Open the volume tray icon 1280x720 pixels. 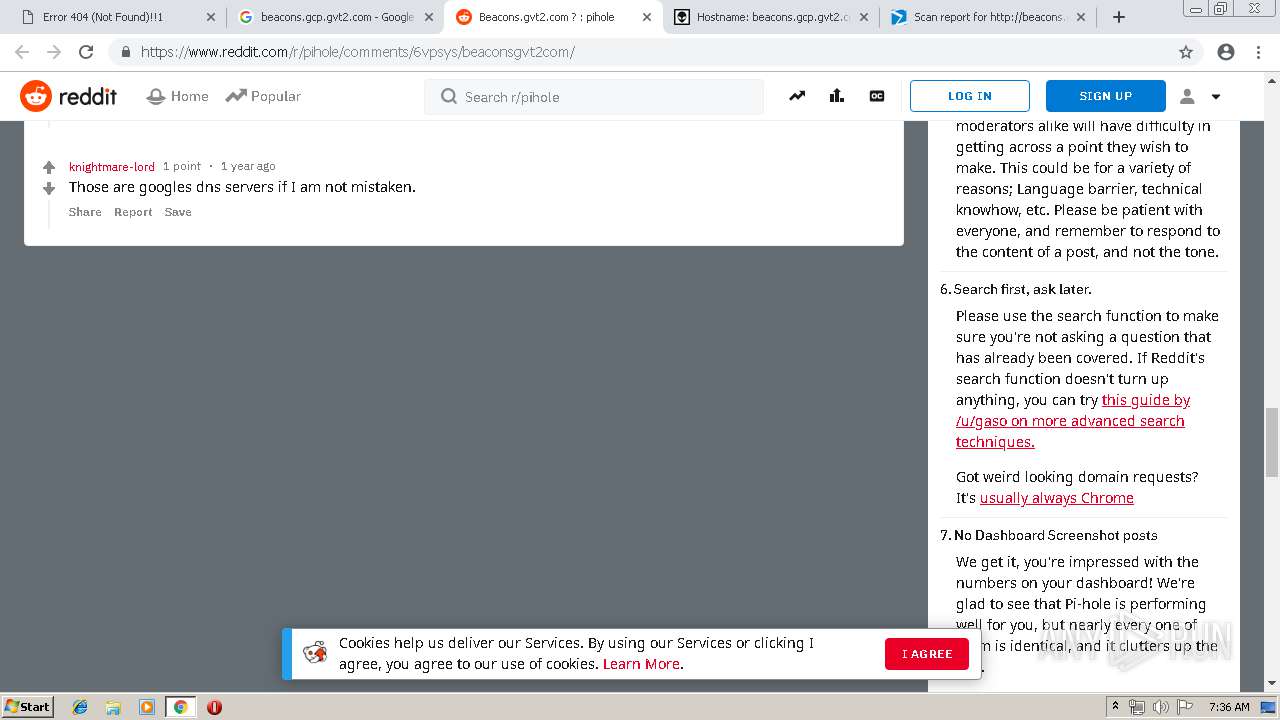(1161, 707)
